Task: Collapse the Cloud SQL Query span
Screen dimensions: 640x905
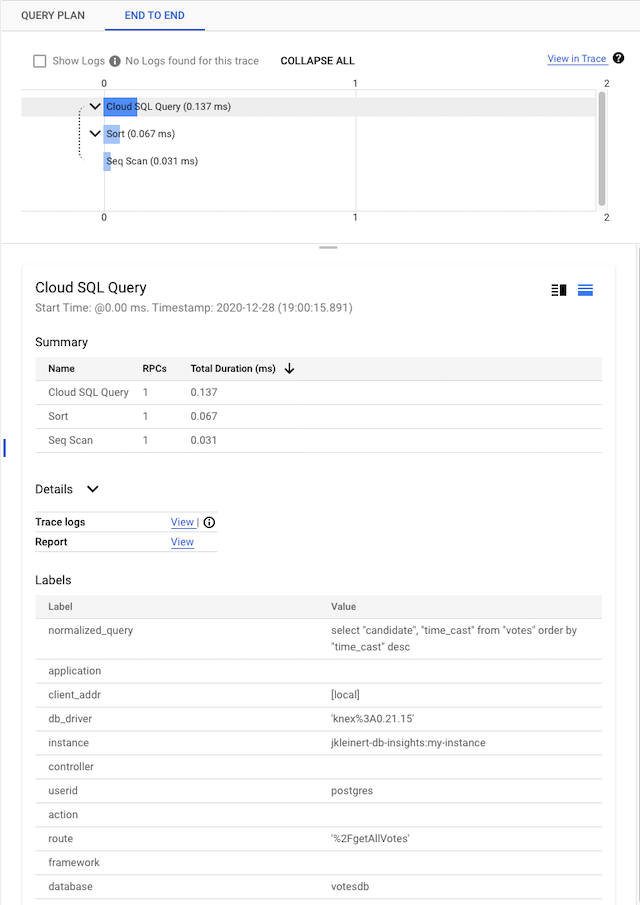Action: 95,107
